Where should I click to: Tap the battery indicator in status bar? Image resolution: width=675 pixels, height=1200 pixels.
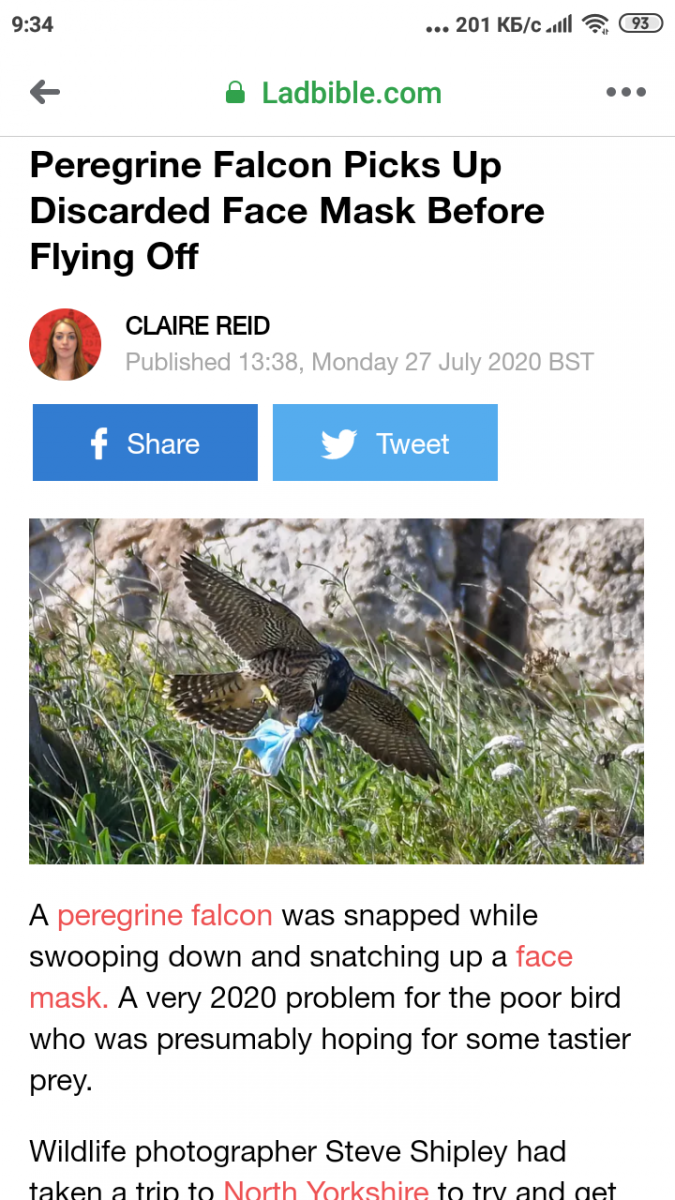pyautogui.click(x=641, y=24)
